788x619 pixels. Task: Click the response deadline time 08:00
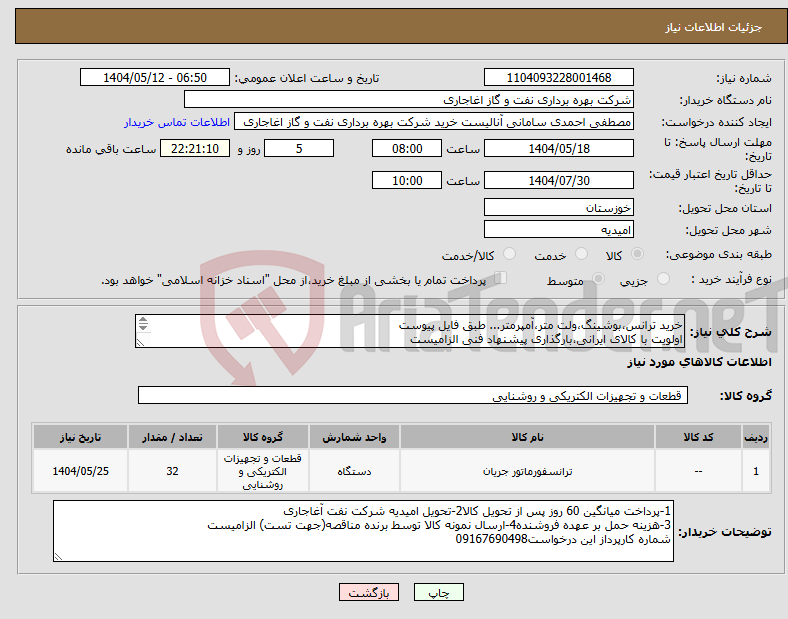click(x=407, y=149)
